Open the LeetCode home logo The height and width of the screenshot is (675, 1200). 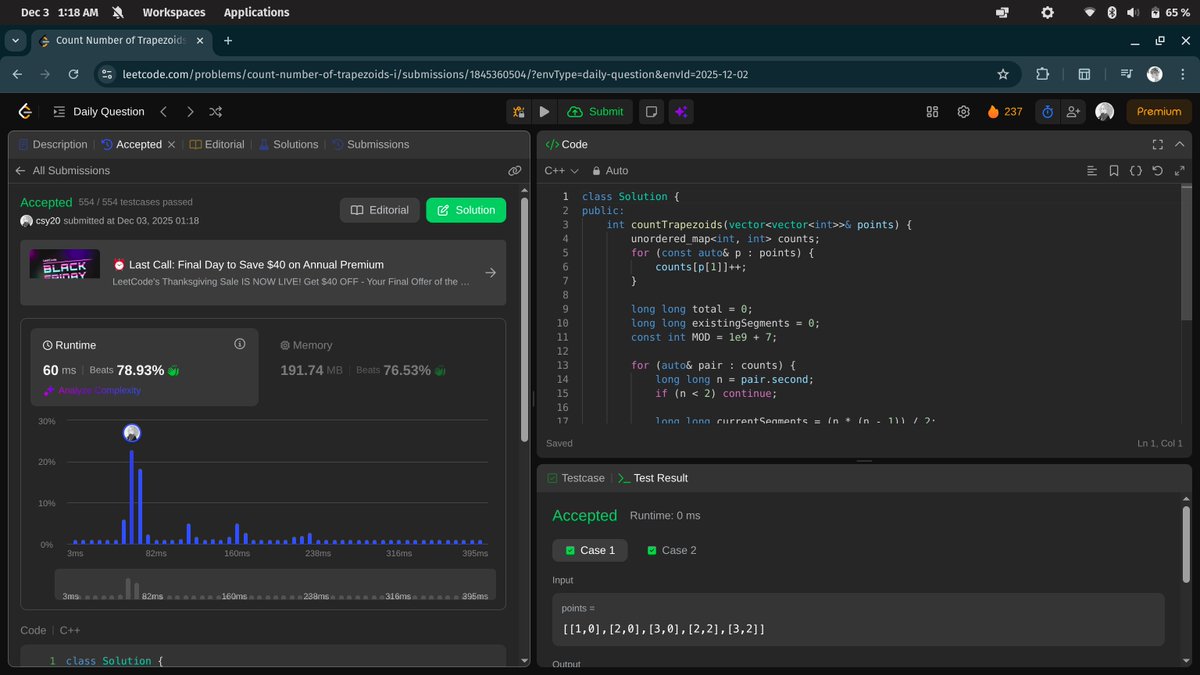tap(26, 112)
